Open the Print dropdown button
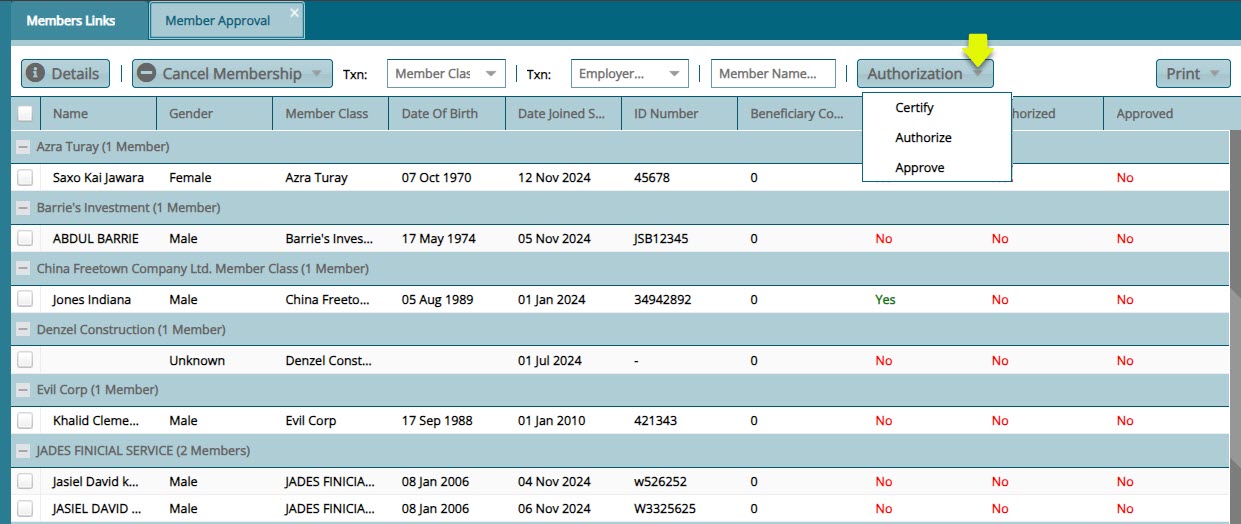The height and width of the screenshot is (524, 1241). [x=1193, y=73]
